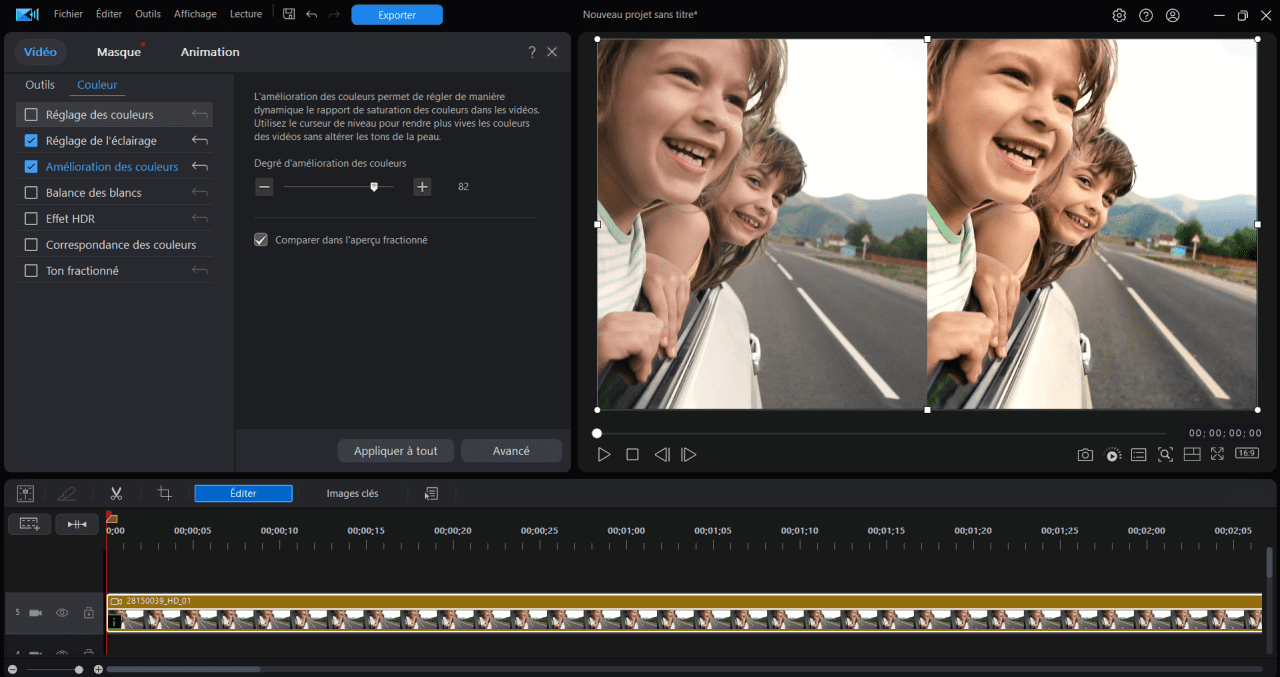Reset Réglage de l'éclairage with arrow icon
Image resolution: width=1280 pixels, height=677 pixels.
(x=200, y=141)
